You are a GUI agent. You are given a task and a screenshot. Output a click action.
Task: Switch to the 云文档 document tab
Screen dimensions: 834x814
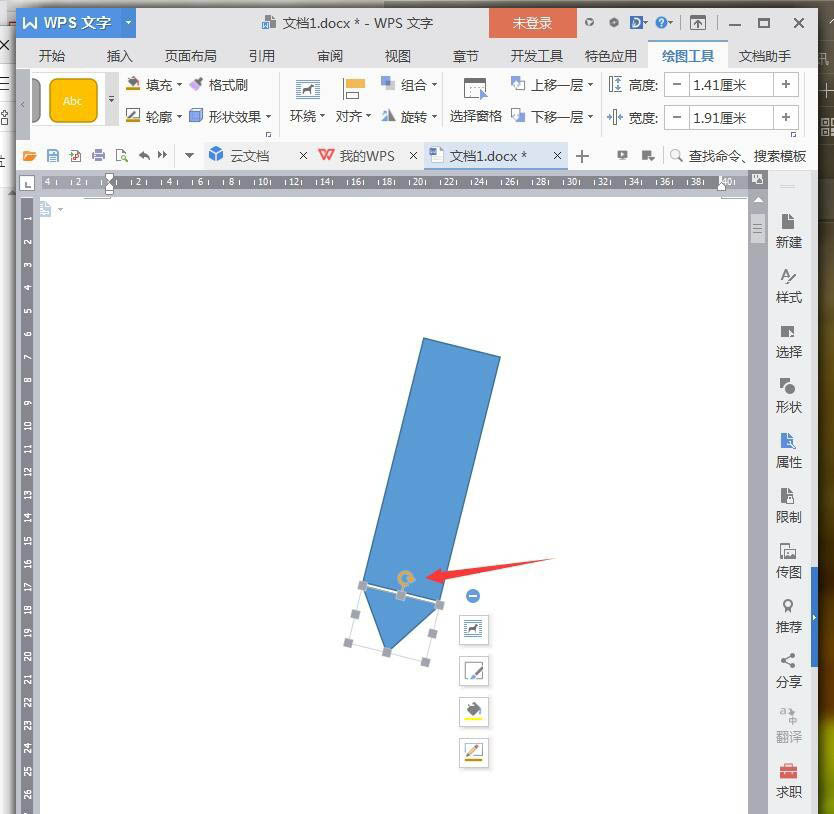[x=248, y=156]
